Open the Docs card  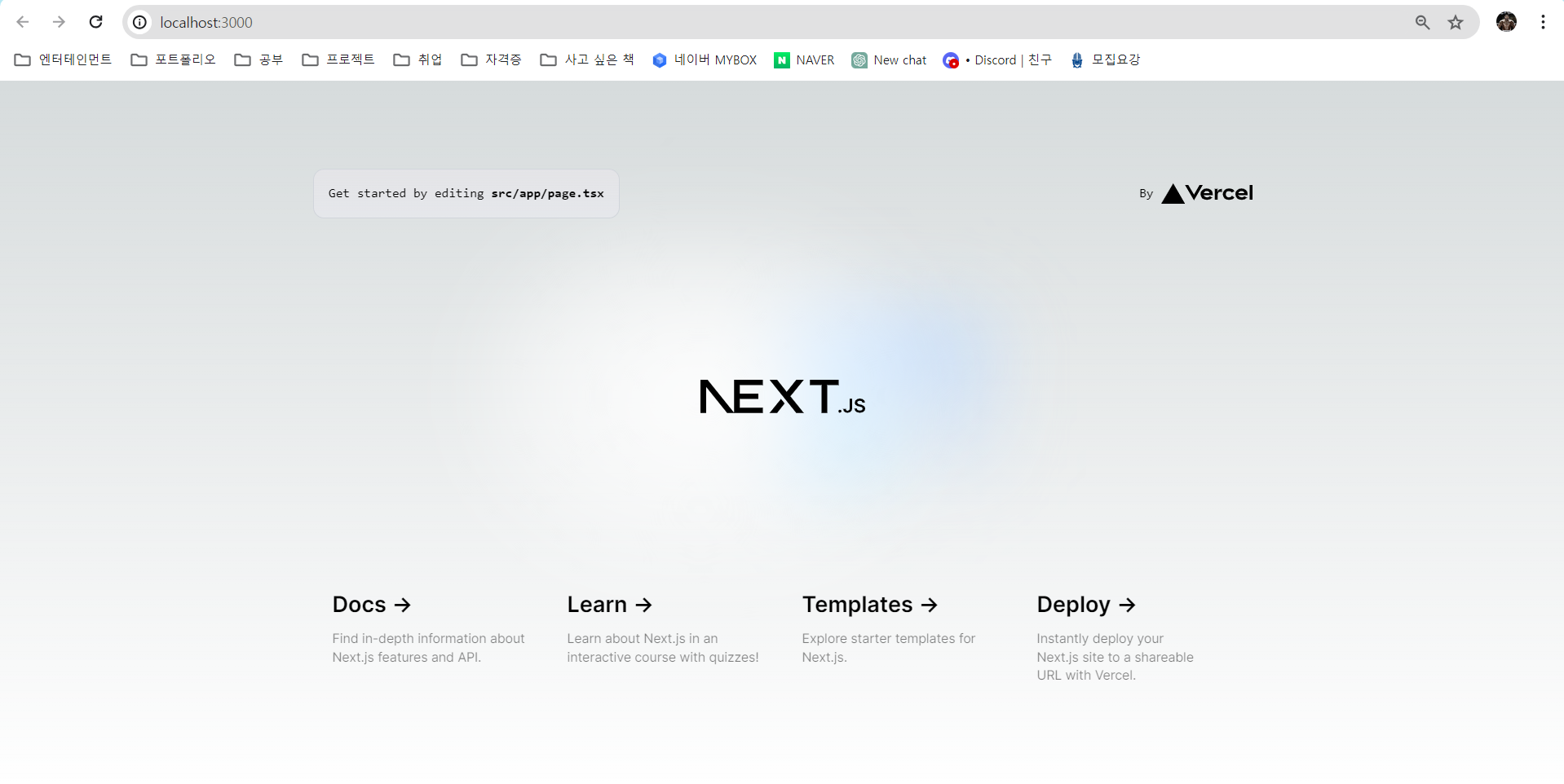(431, 629)
